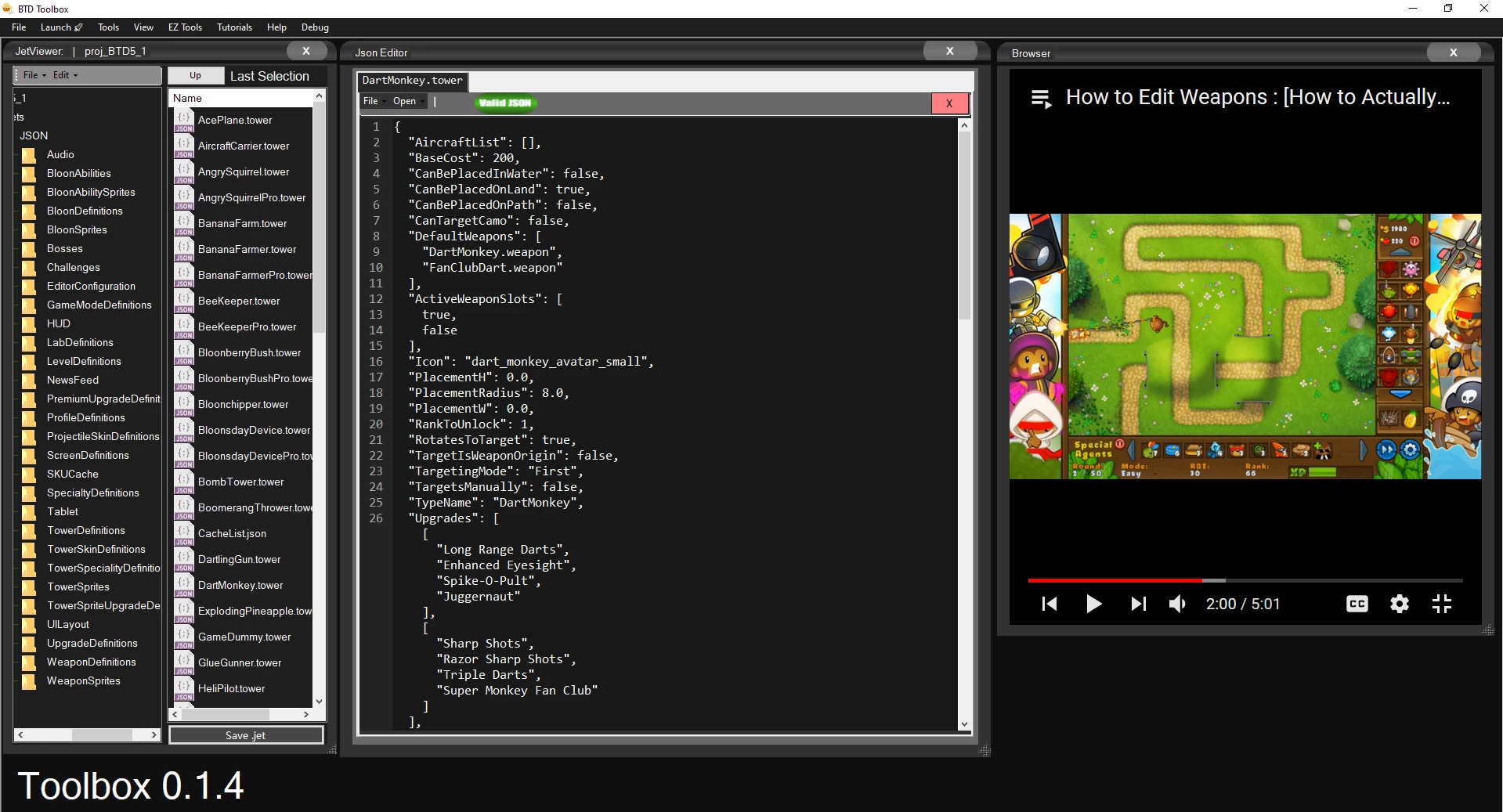Skip to next video in Browser player

pyautogui.click(x=1139, y=604)
